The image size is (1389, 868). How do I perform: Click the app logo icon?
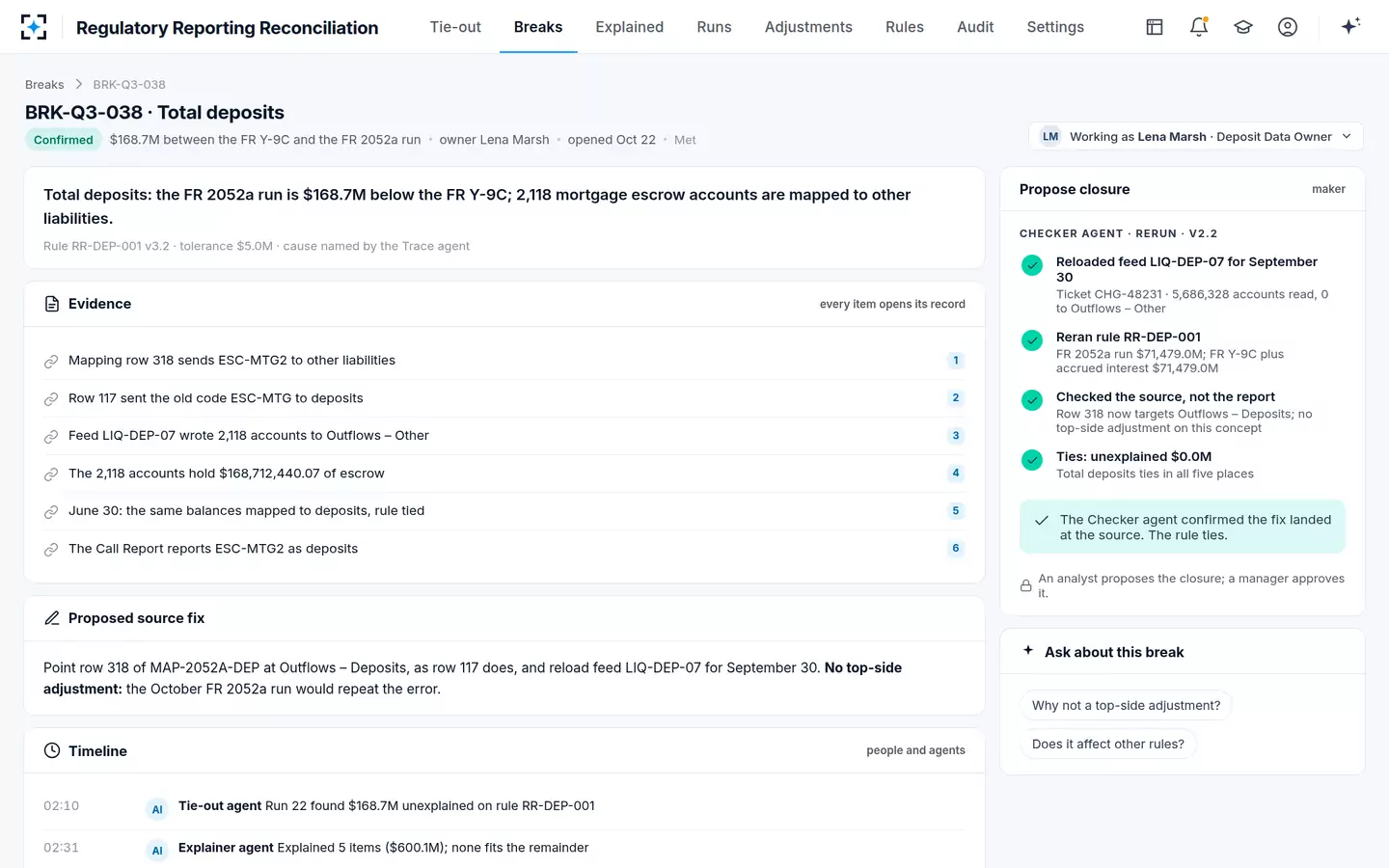(34, 27)
